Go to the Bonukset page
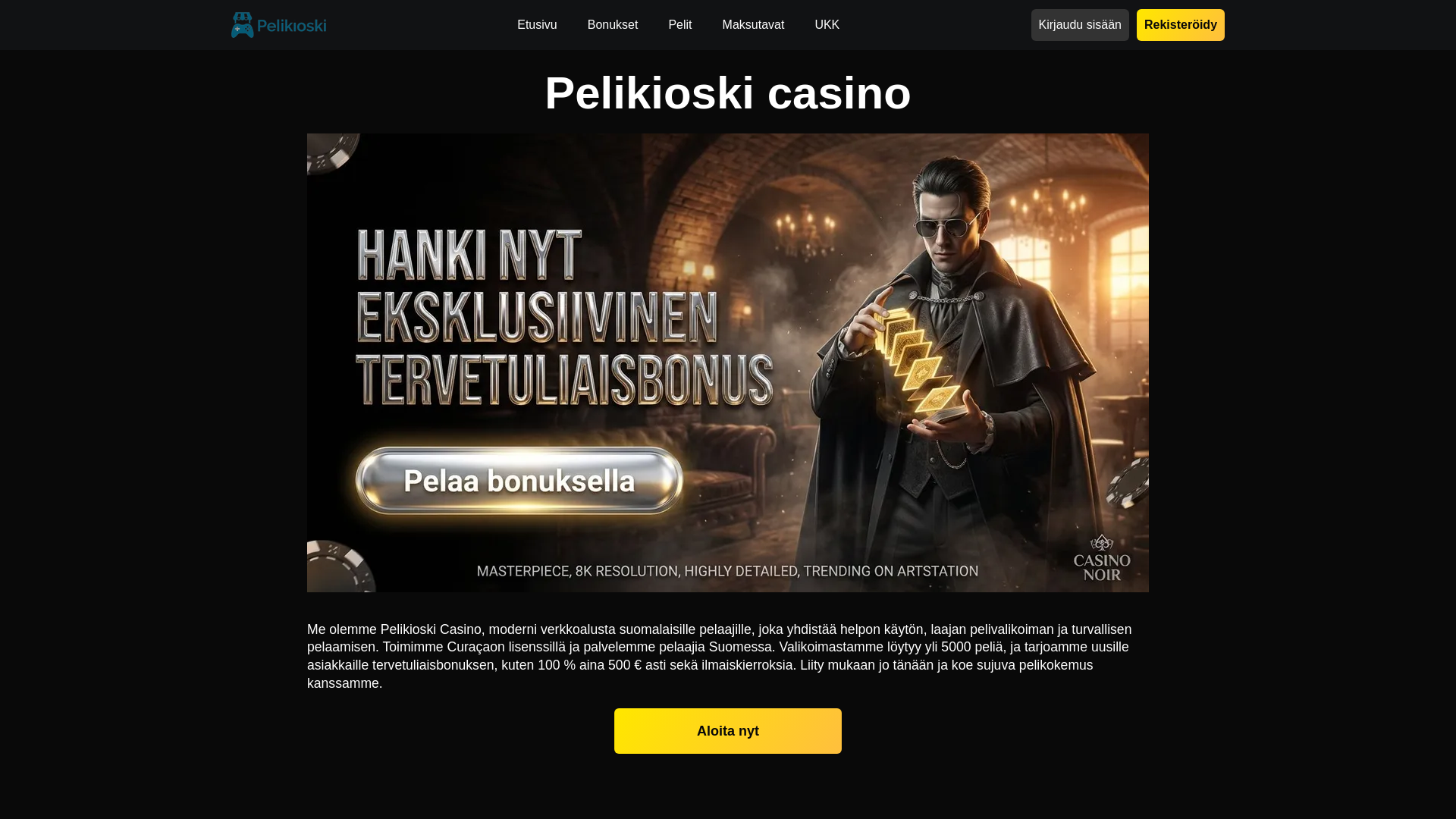Viewport: 1456px width, 819px height. pos(613,25)
